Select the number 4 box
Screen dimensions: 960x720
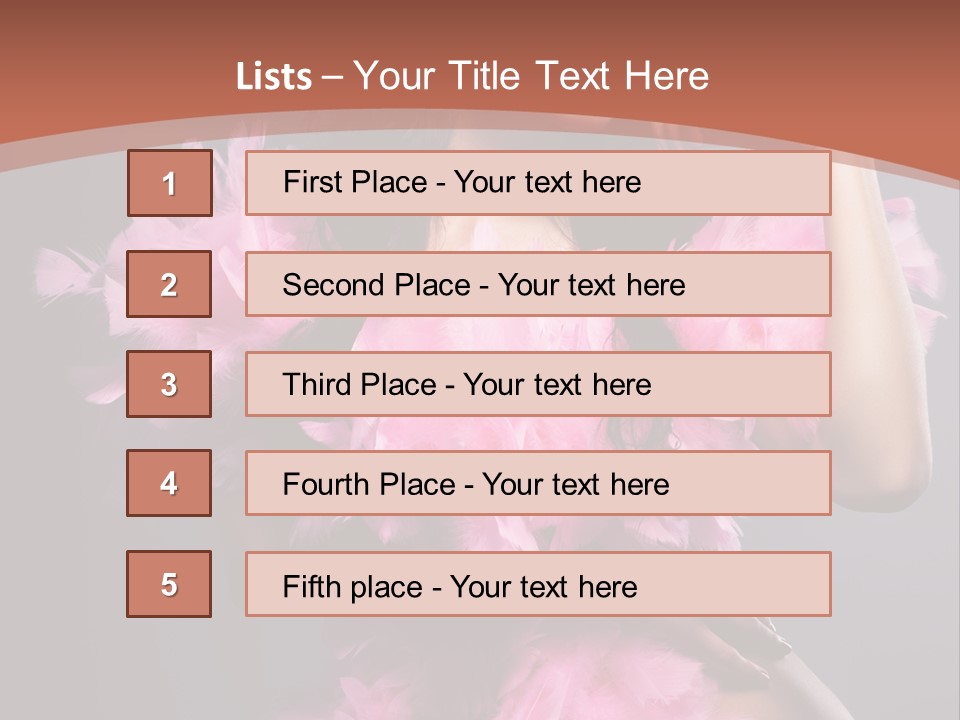pyautogui.click(x=169, y=483)
